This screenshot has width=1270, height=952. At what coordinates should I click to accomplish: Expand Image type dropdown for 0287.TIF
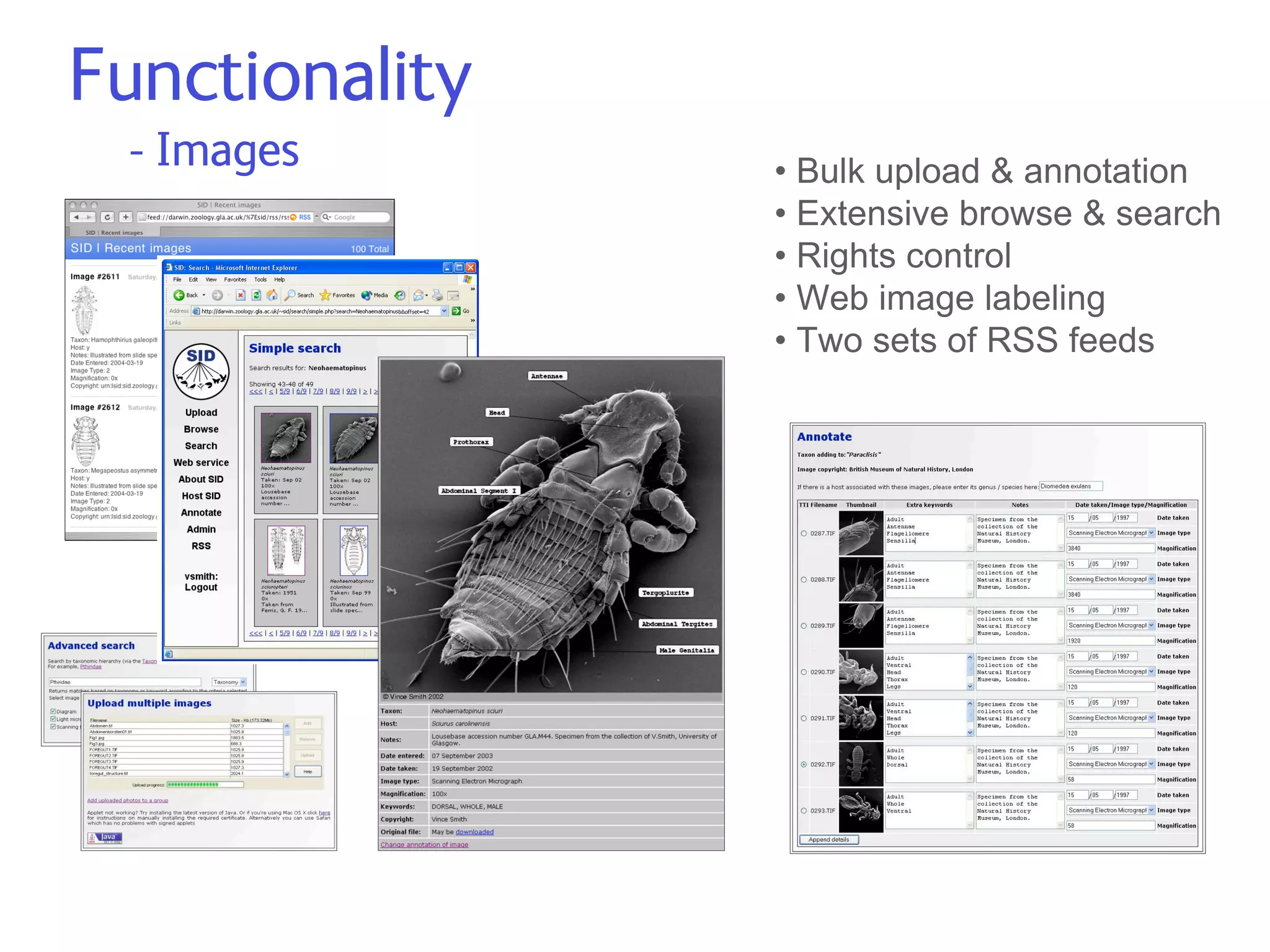click(x=1151, y=533)
